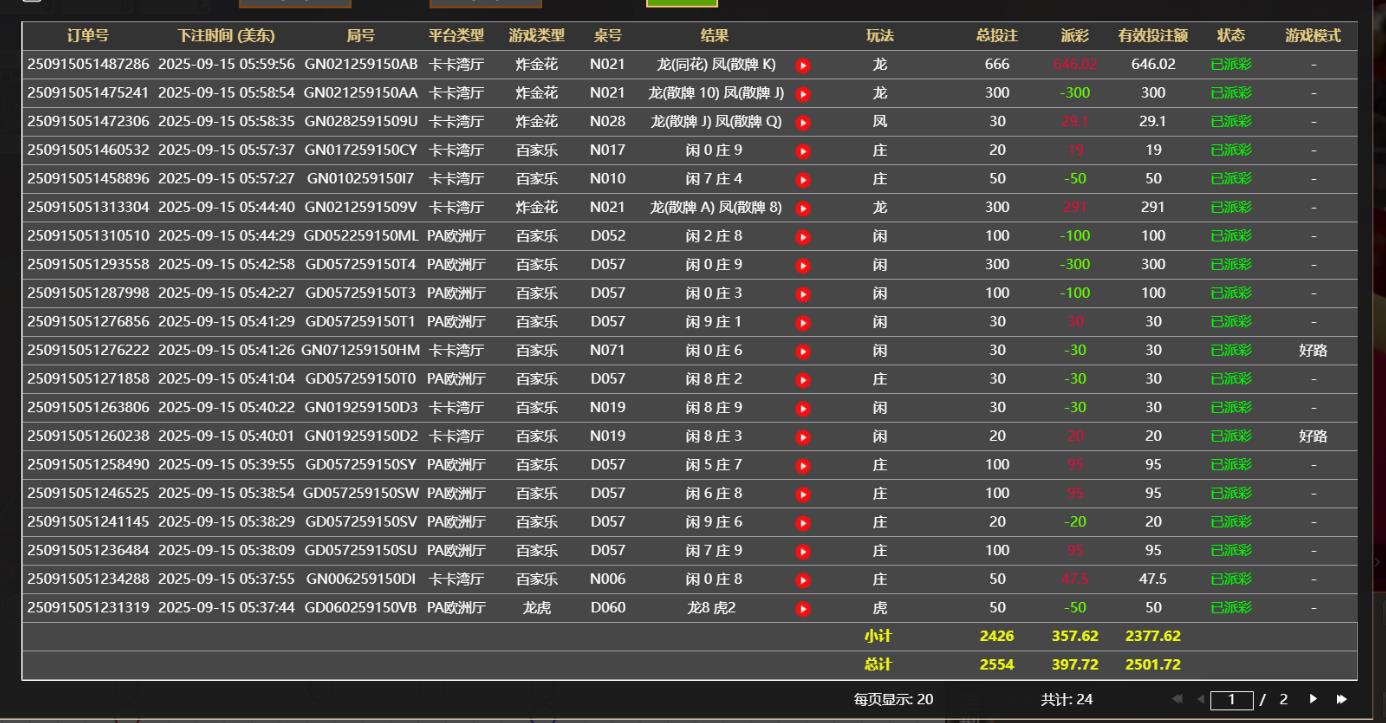Click play icon beside result 闲 7 庄 4
The height and width of the screenshot is (723, 1386).
802,180
